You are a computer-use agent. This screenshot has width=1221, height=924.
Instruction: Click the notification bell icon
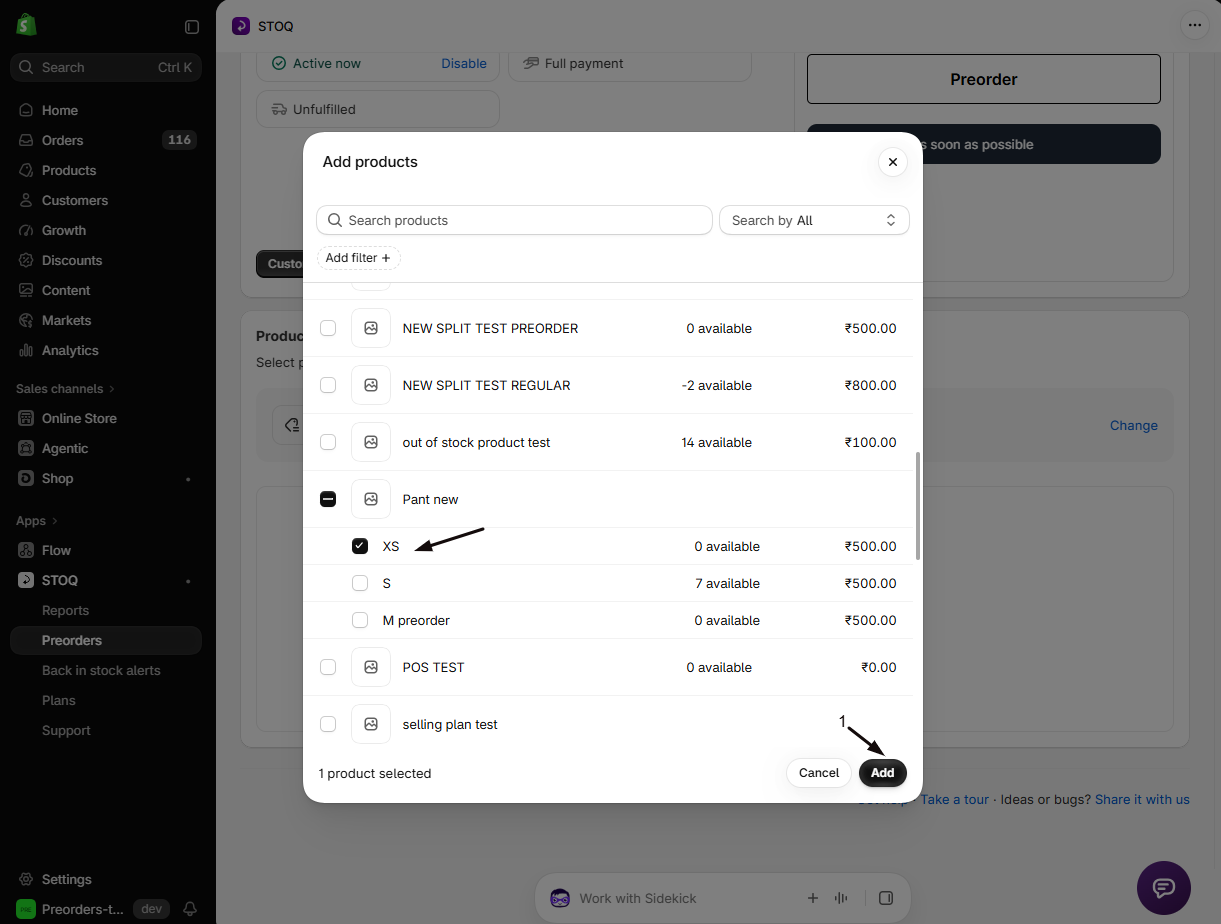[x=190, y=909]
